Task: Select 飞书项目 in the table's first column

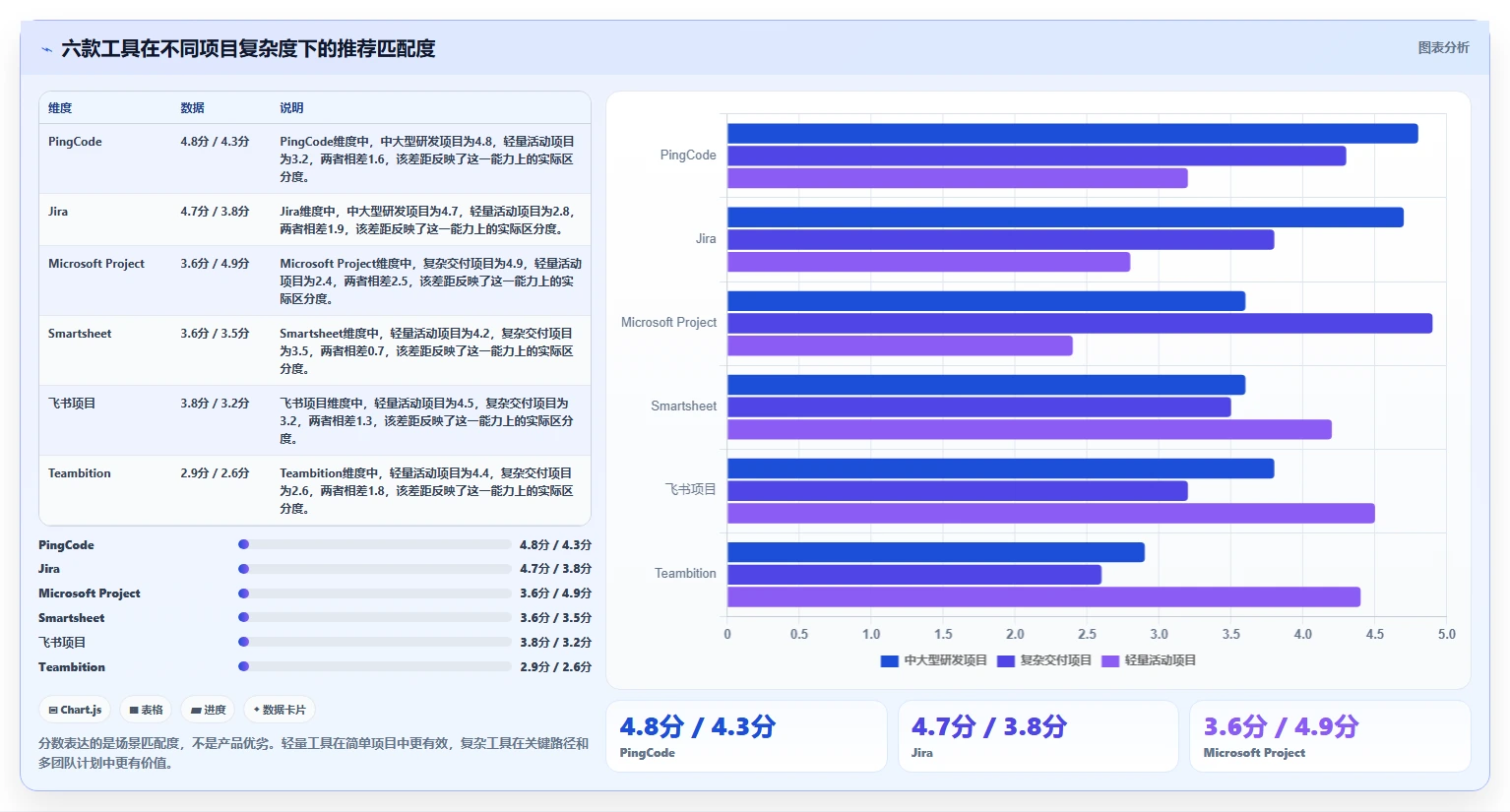Action: tap(72, 404)
